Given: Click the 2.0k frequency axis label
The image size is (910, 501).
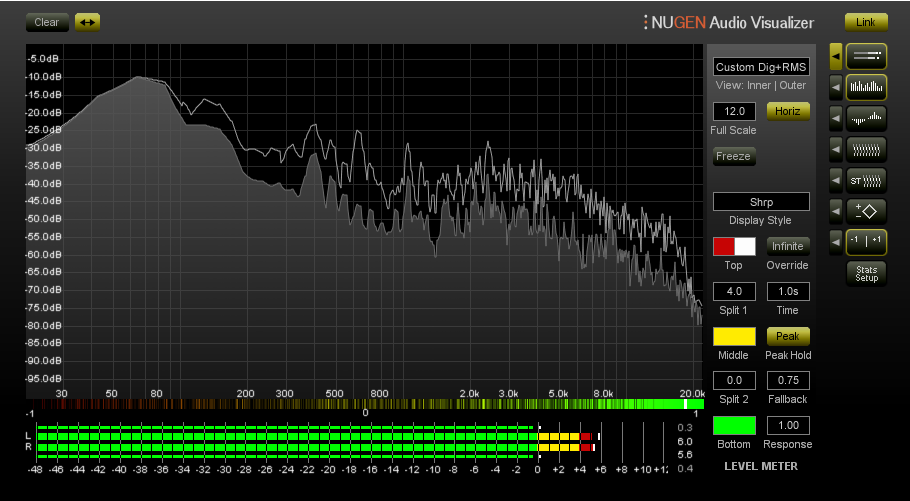Looking at the screenshot, I should point(469,394).
